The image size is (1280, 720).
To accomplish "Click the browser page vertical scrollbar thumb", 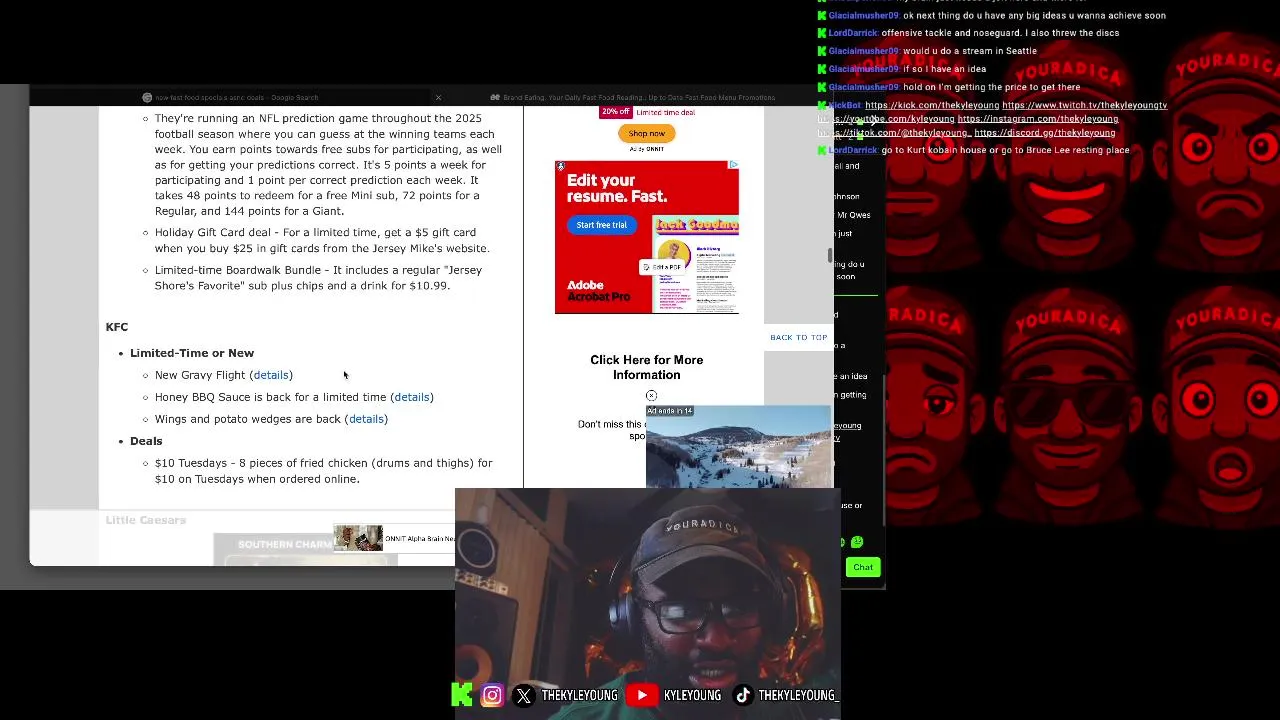I will pos(830,255).
